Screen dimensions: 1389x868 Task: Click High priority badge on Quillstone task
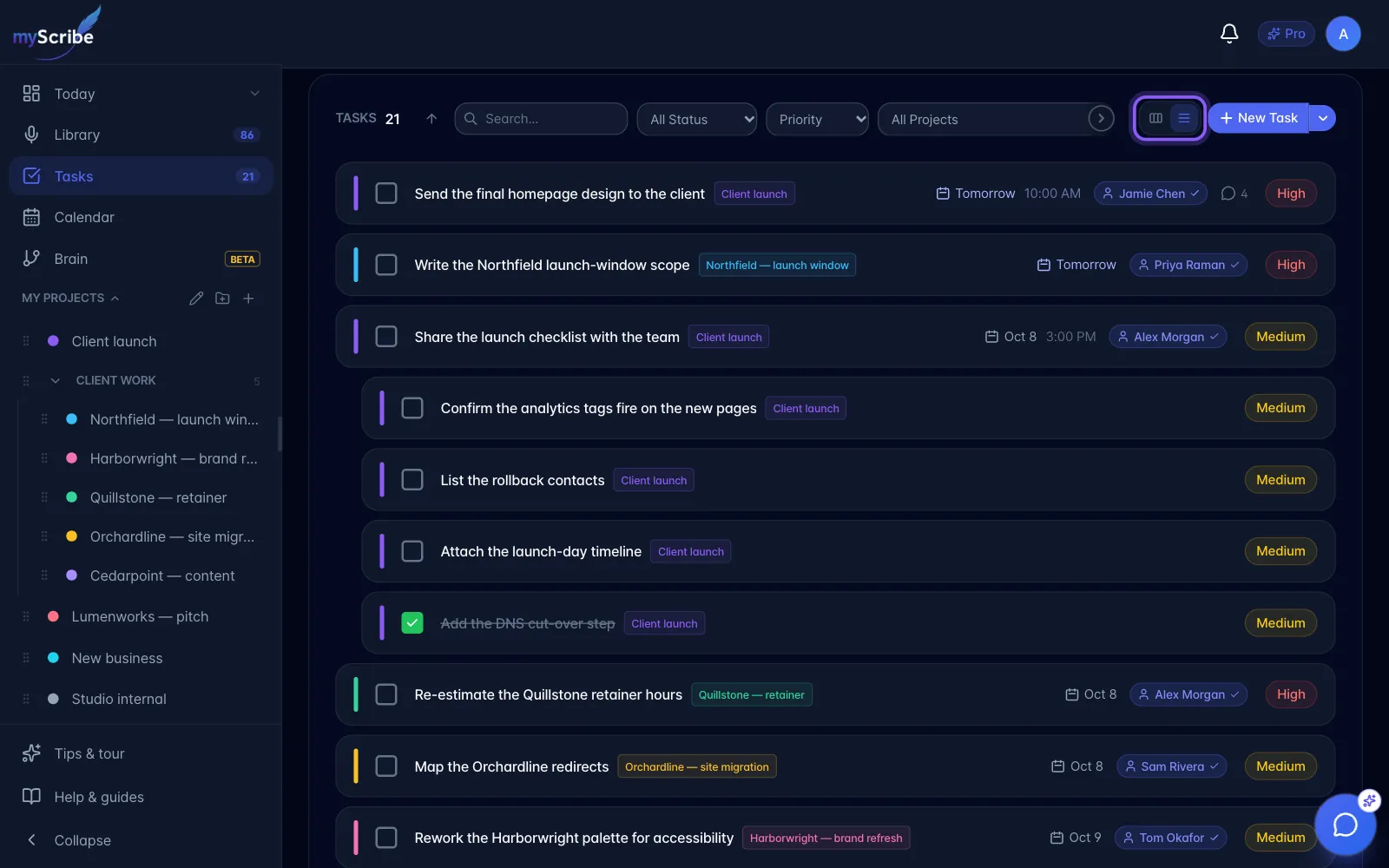(1291, 694)
